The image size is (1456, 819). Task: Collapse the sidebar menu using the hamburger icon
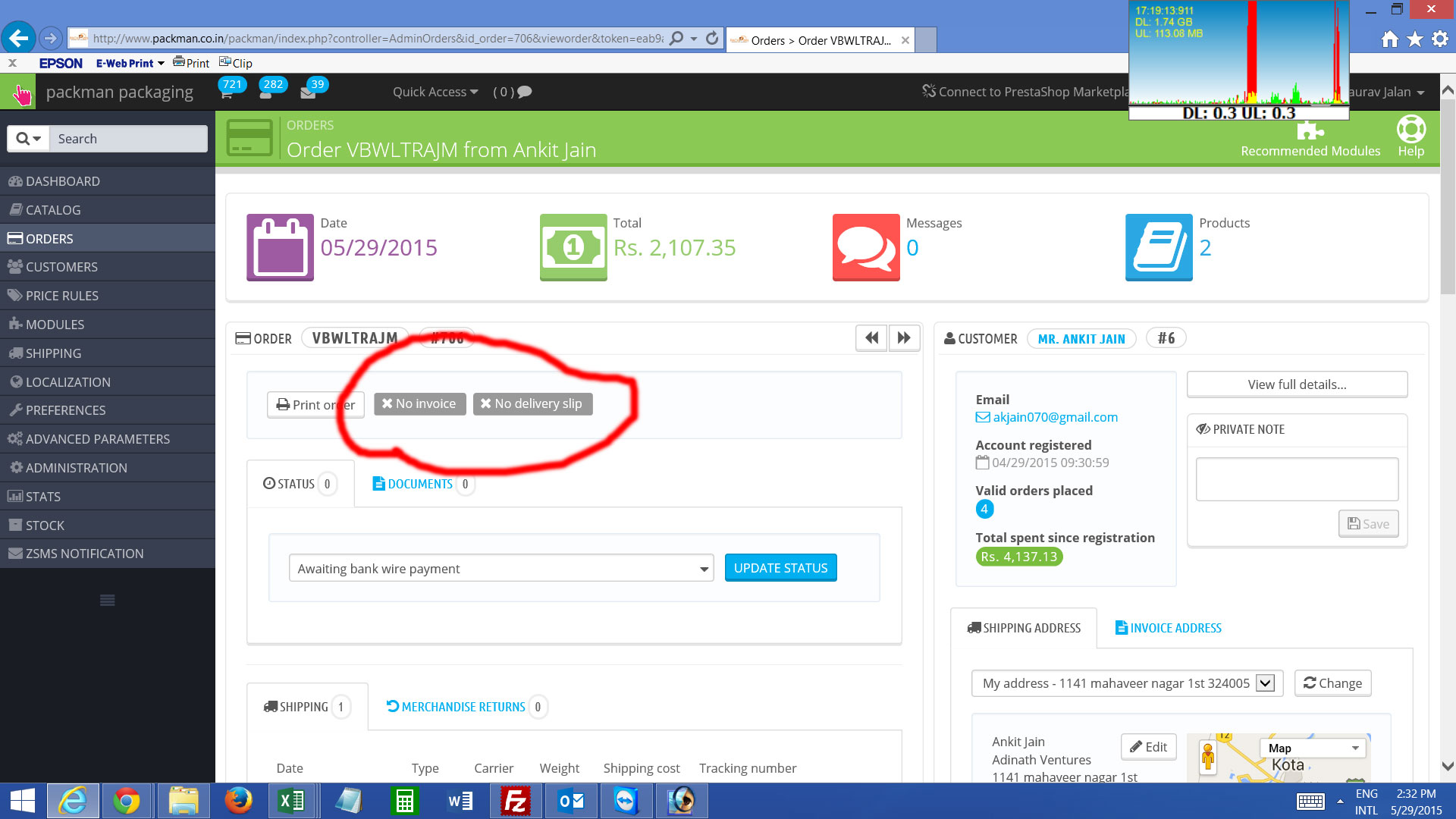click(108, 600)
